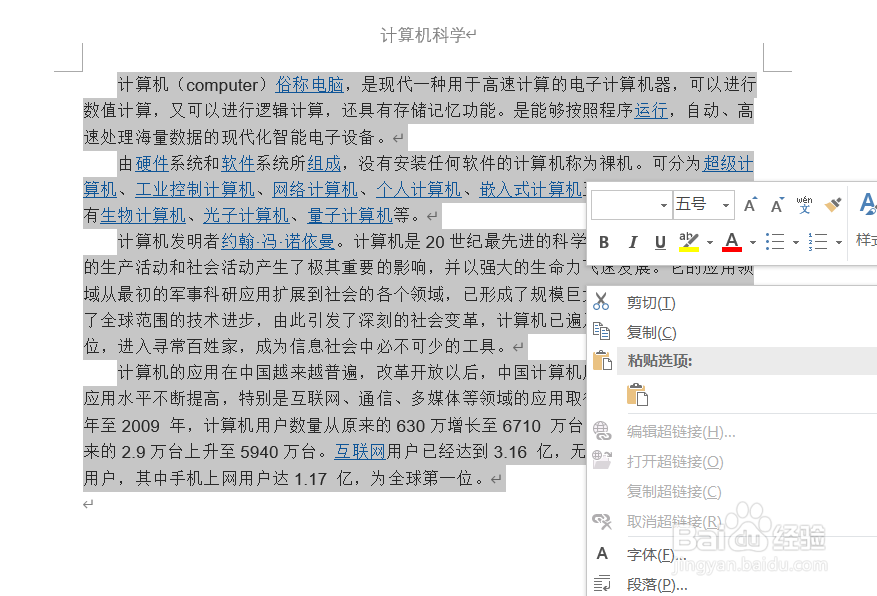Follow the 量子计算机 hyperlink

(350, 215)
